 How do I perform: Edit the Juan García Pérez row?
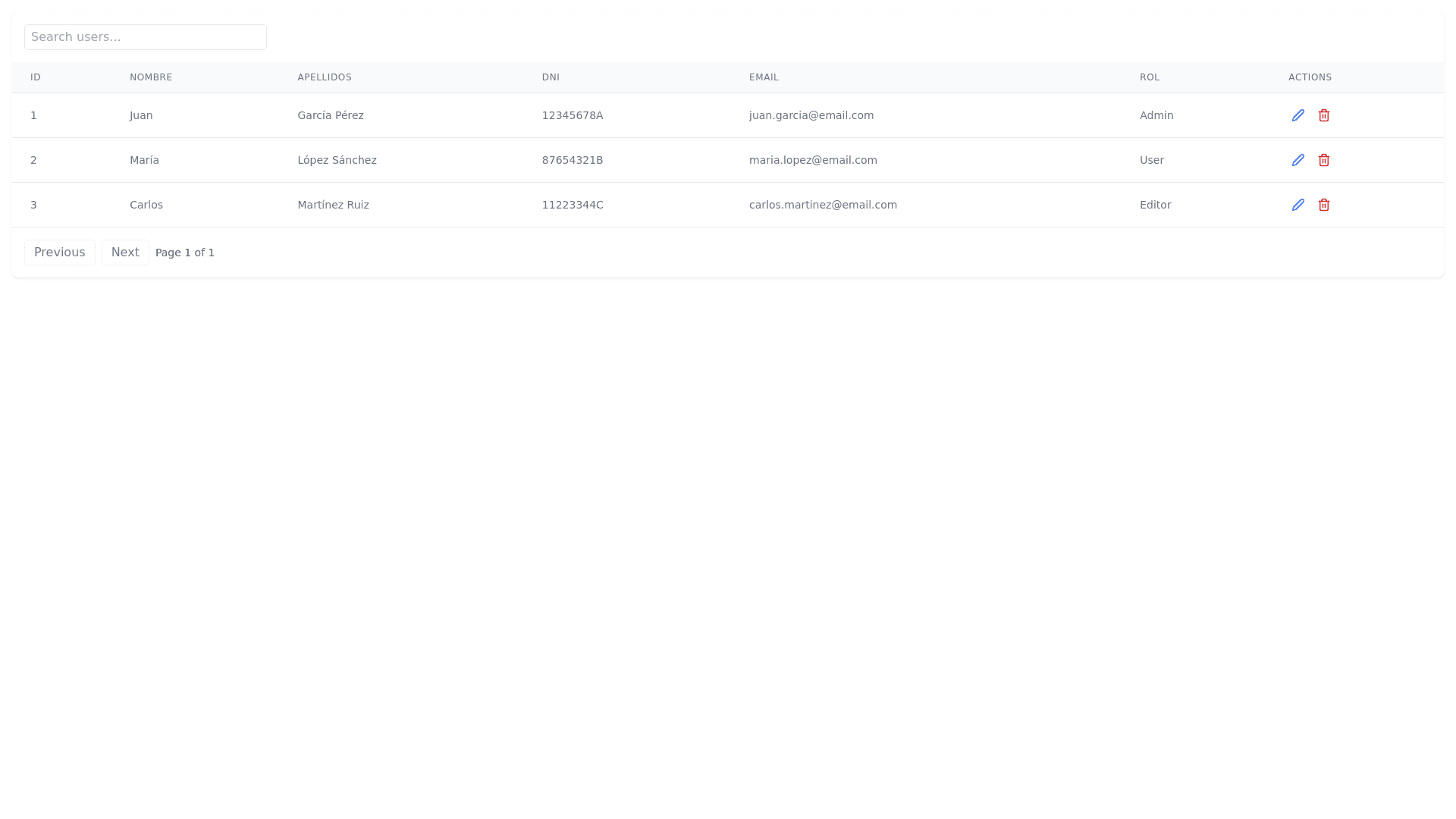(1298, 115)
